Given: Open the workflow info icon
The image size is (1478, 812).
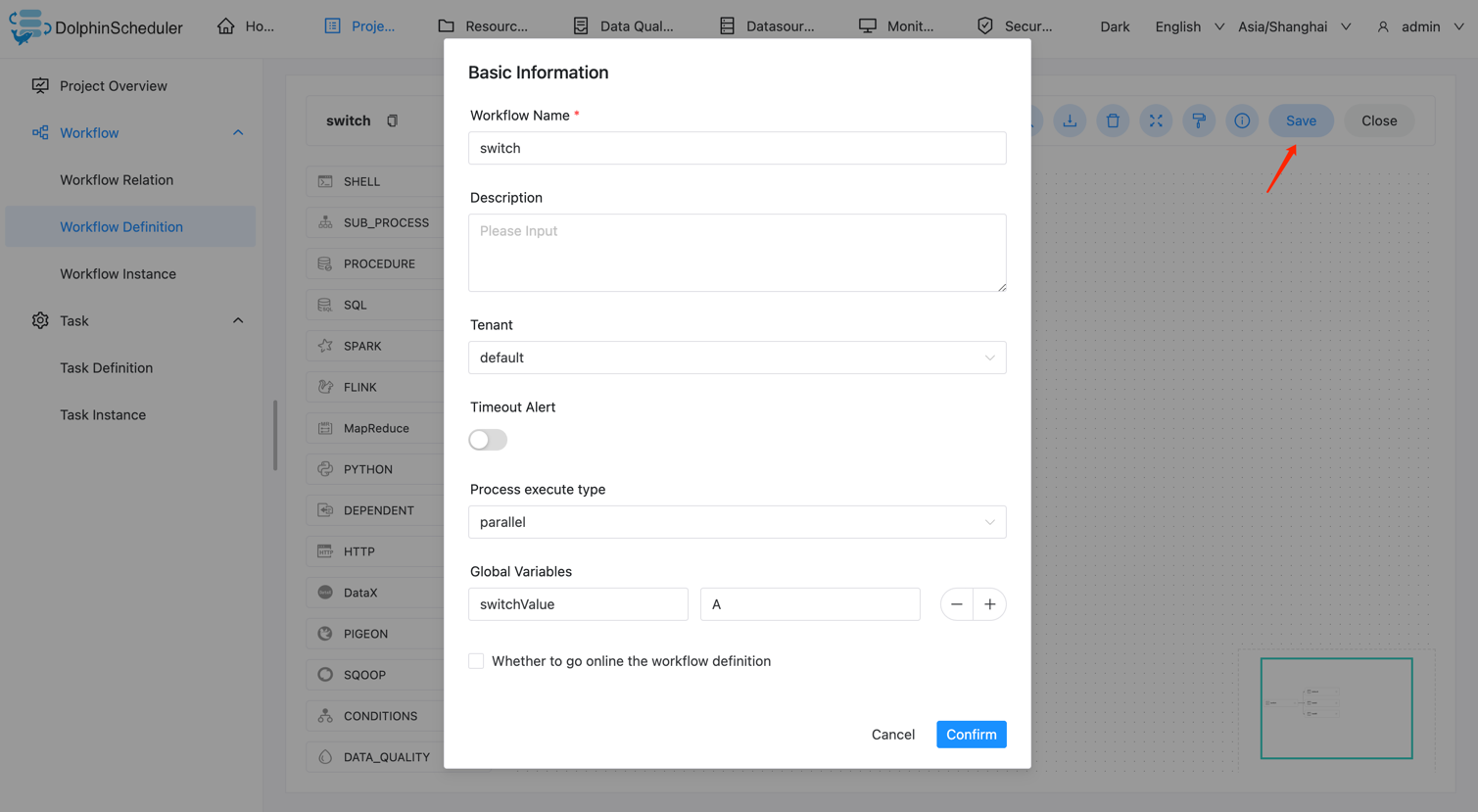Looking at the screenshot, I should 1242,120.
